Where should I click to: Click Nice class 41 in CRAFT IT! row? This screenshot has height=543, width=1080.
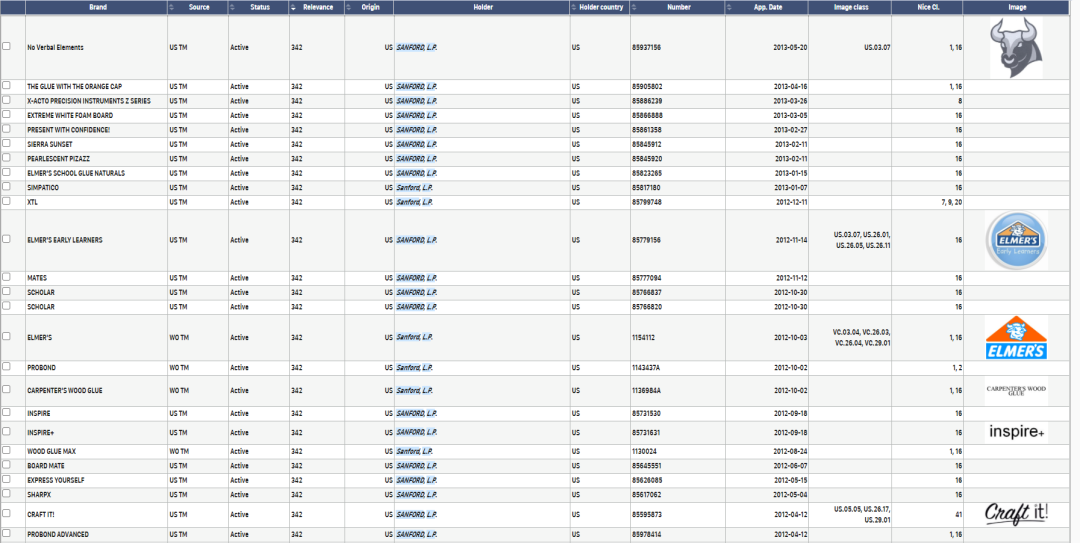point(958,515)
